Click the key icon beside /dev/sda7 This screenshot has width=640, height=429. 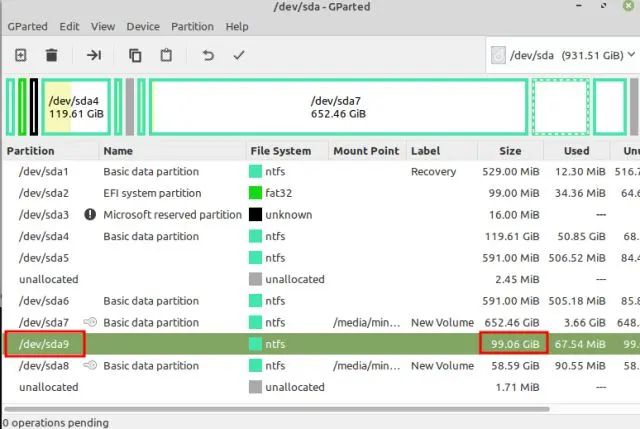[x=91, y=323]
